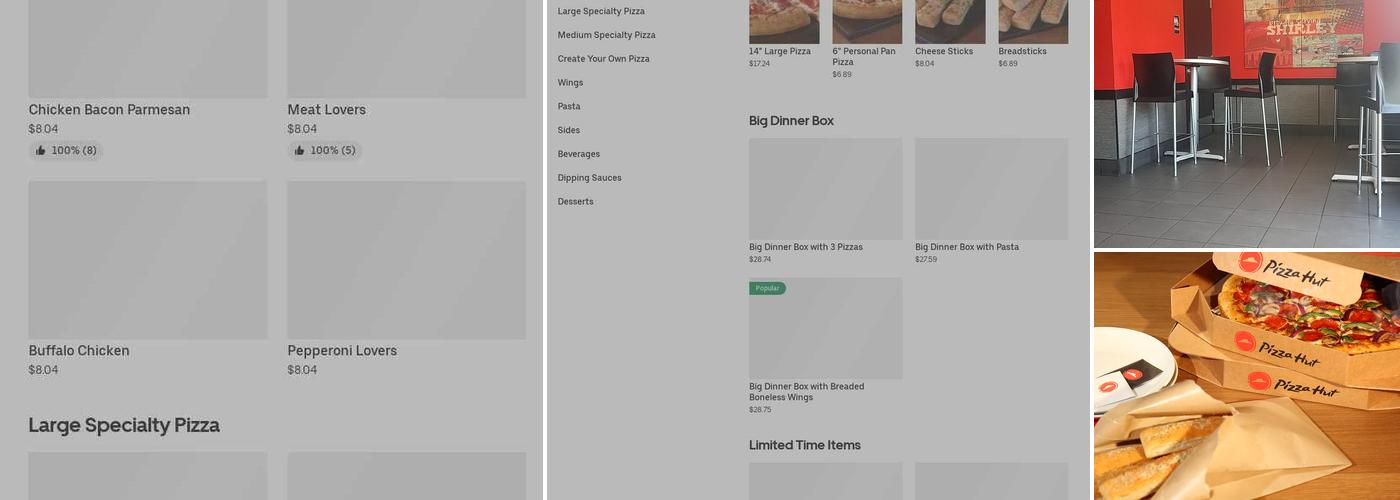The width and height of the screenshot is (1400, 500).
Task: Open Big Dinner Box with 3 Pizzas image
Action: click(826, 189)
